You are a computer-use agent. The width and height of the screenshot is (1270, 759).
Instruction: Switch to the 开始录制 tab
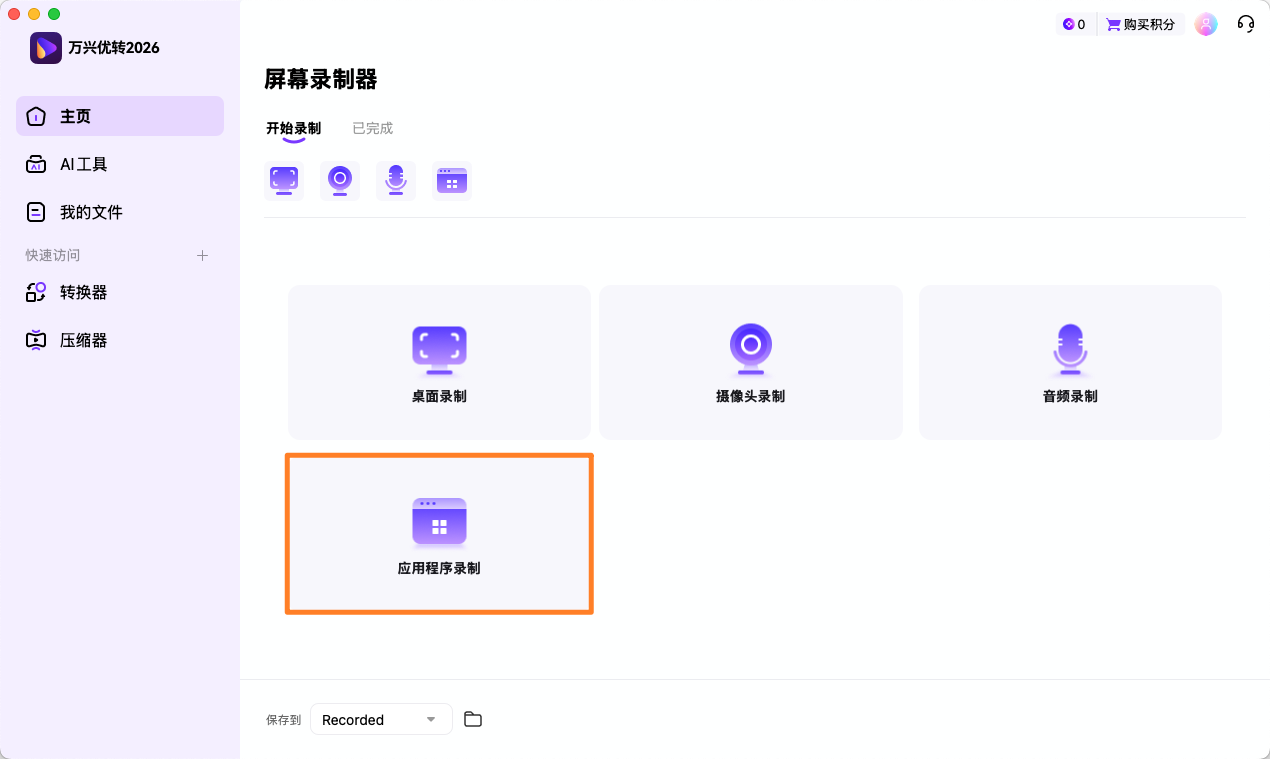[292, 128]
